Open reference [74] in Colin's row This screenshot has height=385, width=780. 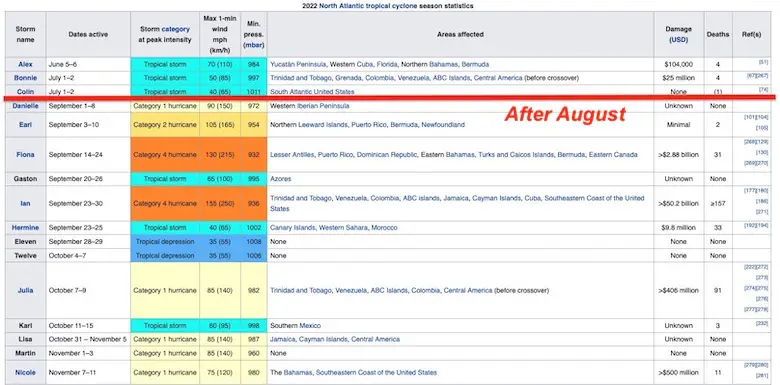[763, 89]
